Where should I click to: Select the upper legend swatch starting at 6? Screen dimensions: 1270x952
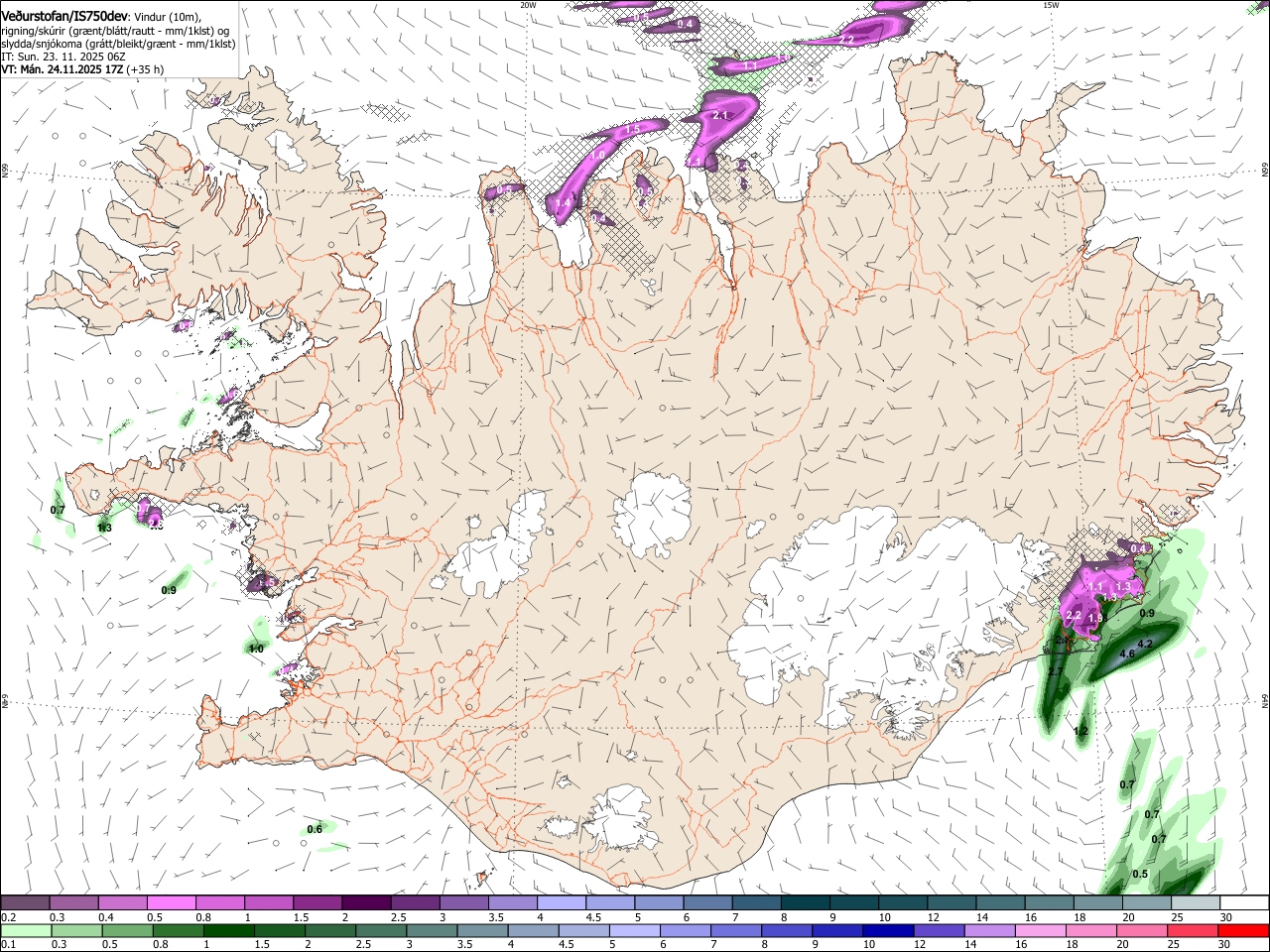coord(707,902)
